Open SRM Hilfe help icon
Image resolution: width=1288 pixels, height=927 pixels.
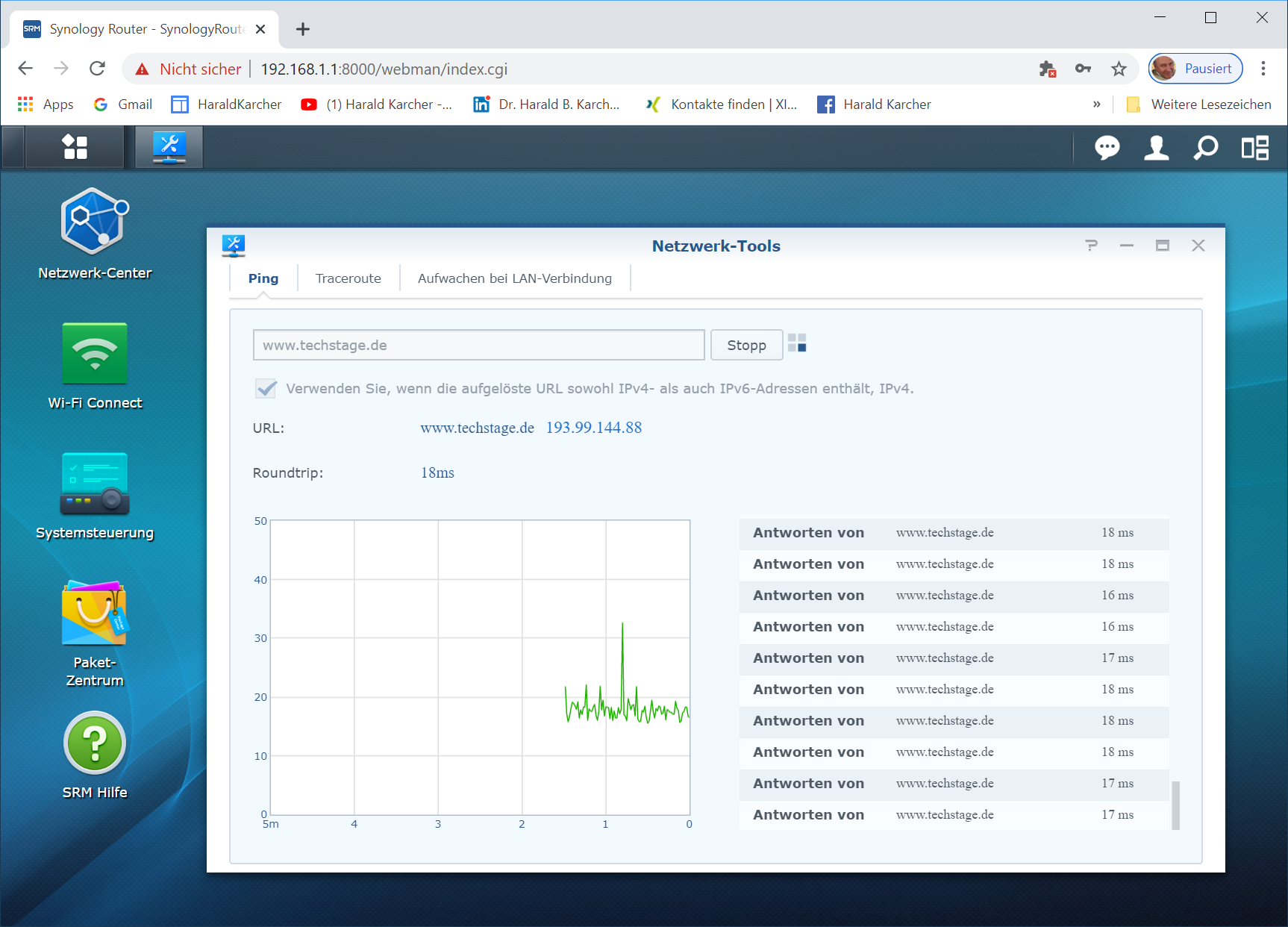pos(95,743)
